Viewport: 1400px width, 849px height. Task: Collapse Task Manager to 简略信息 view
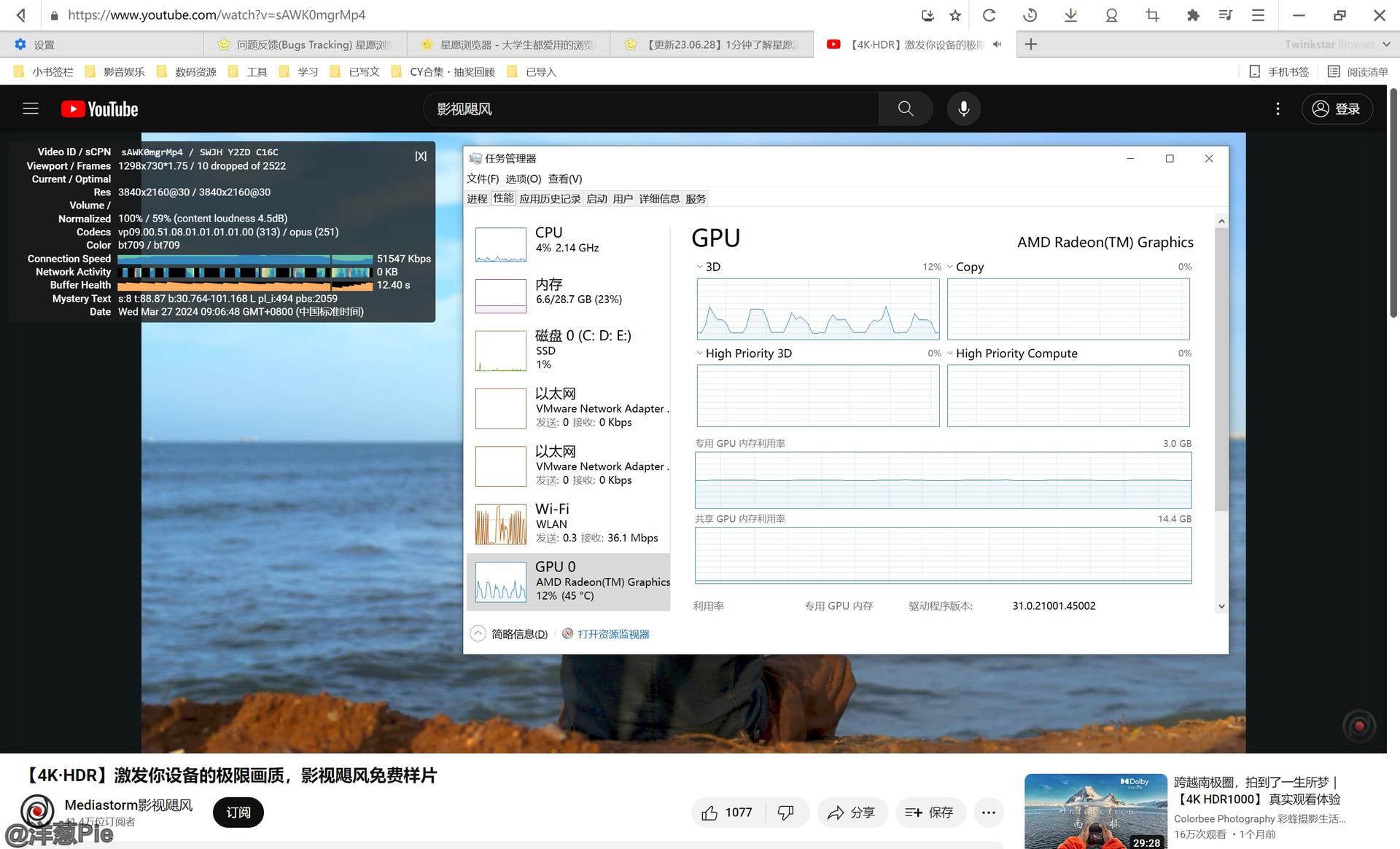pos(510,634)
